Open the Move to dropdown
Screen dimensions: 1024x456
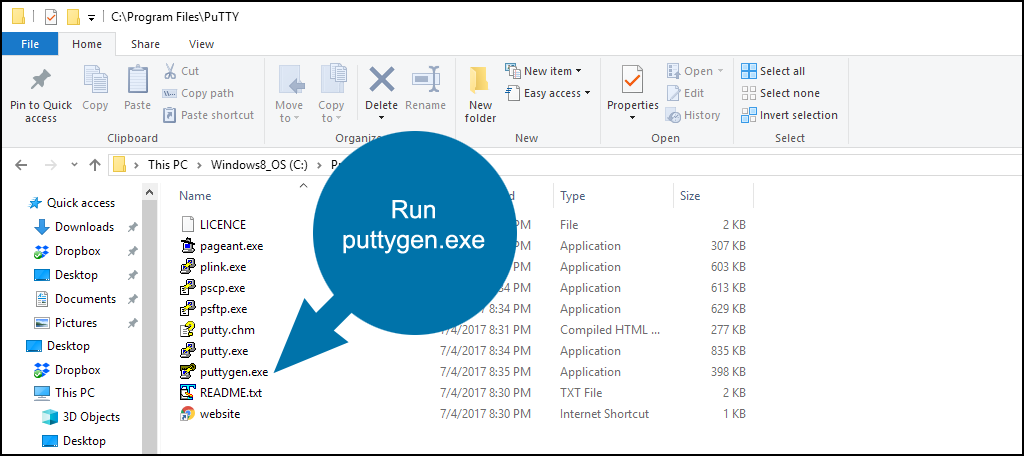(x=289, y=93)
